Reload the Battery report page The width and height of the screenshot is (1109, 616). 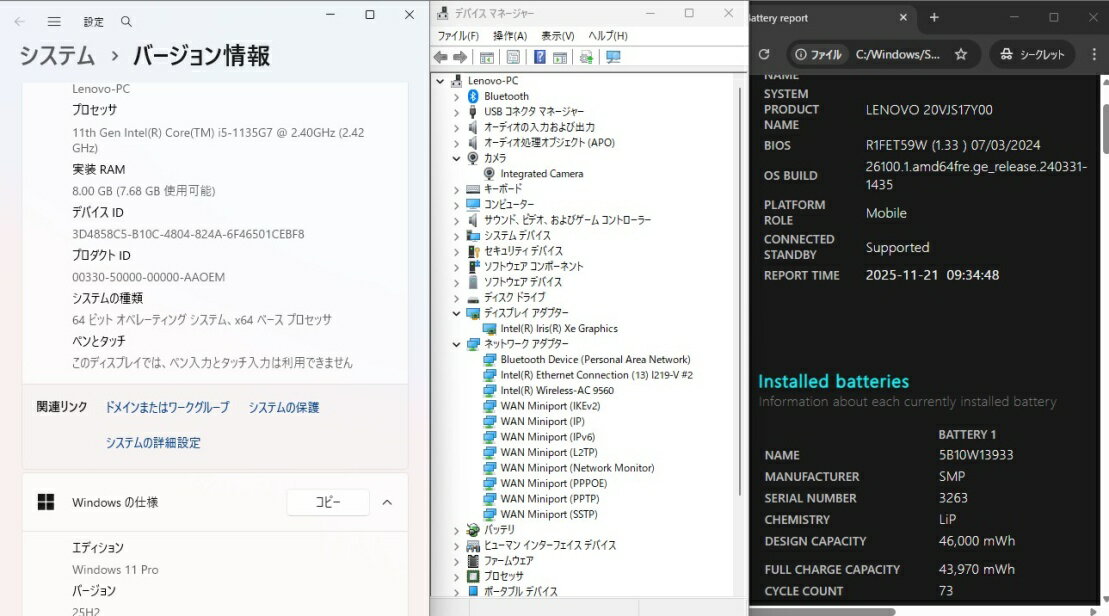click(764, 55)
